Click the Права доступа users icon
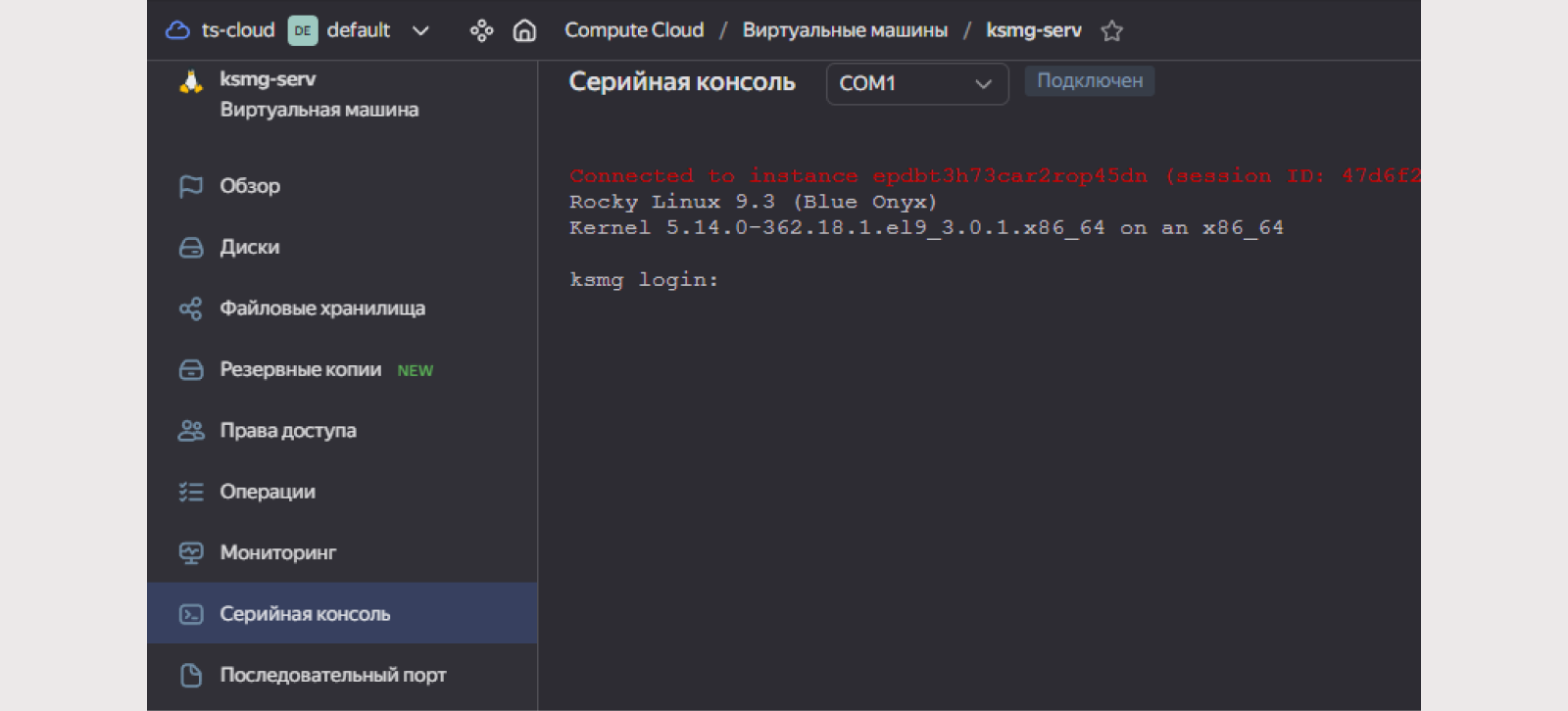 [191, 431]
